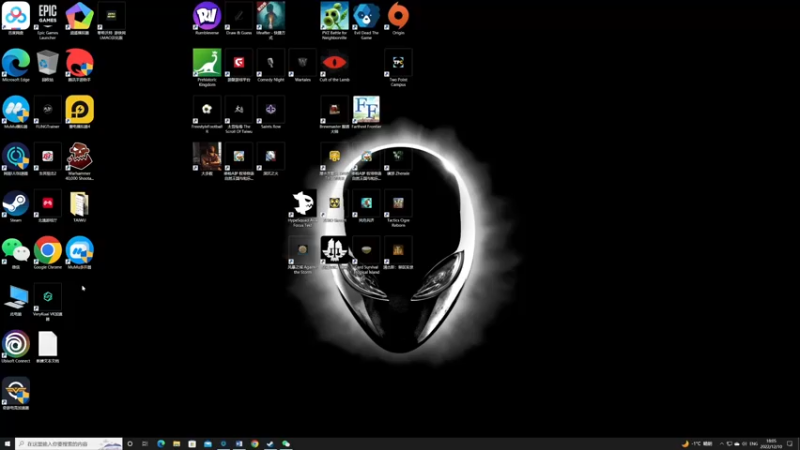Open the Windows Start menu

[x=7, y=444]
